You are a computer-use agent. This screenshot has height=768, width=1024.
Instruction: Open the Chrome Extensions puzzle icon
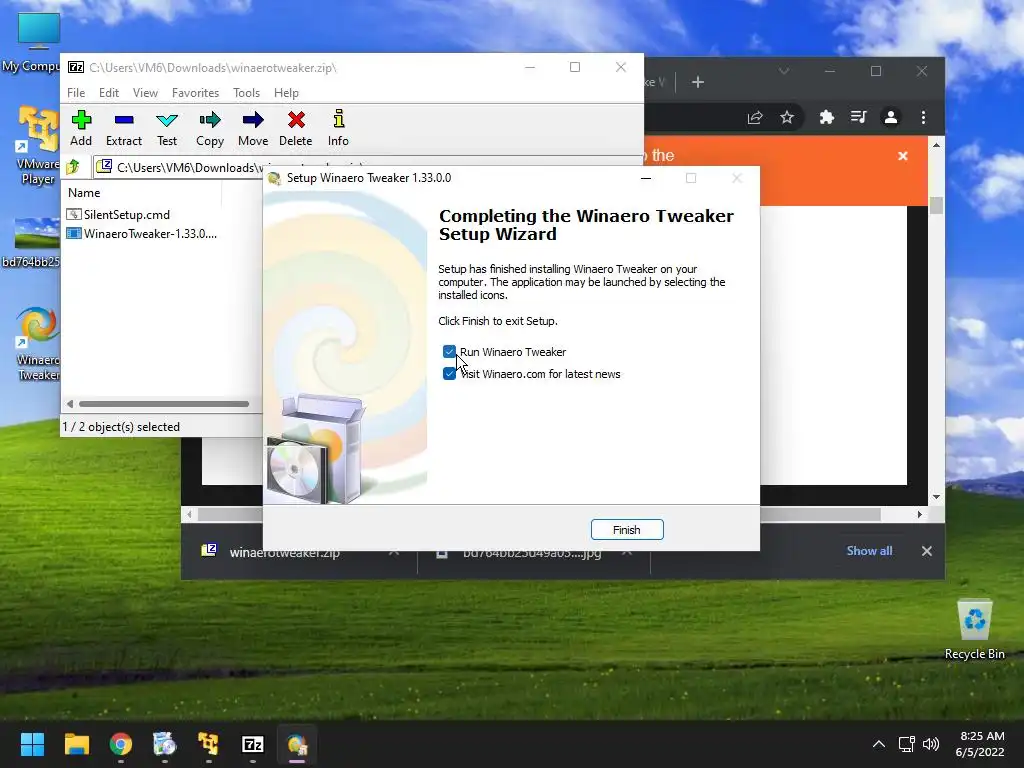point(827,118)
